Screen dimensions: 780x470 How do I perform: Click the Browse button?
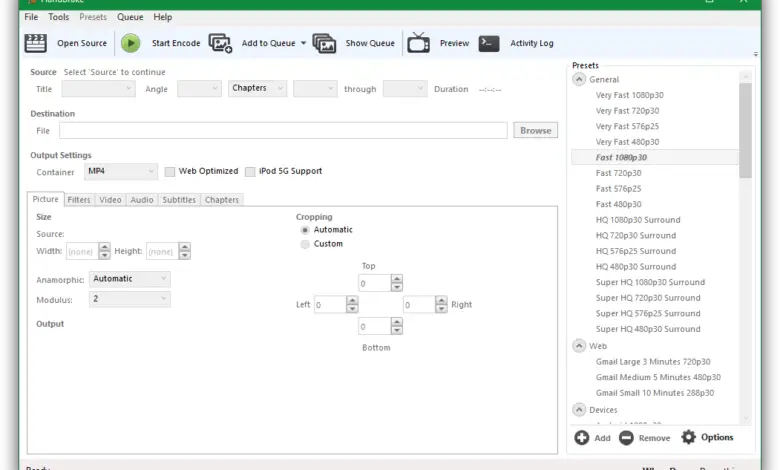tap(536, 130)
